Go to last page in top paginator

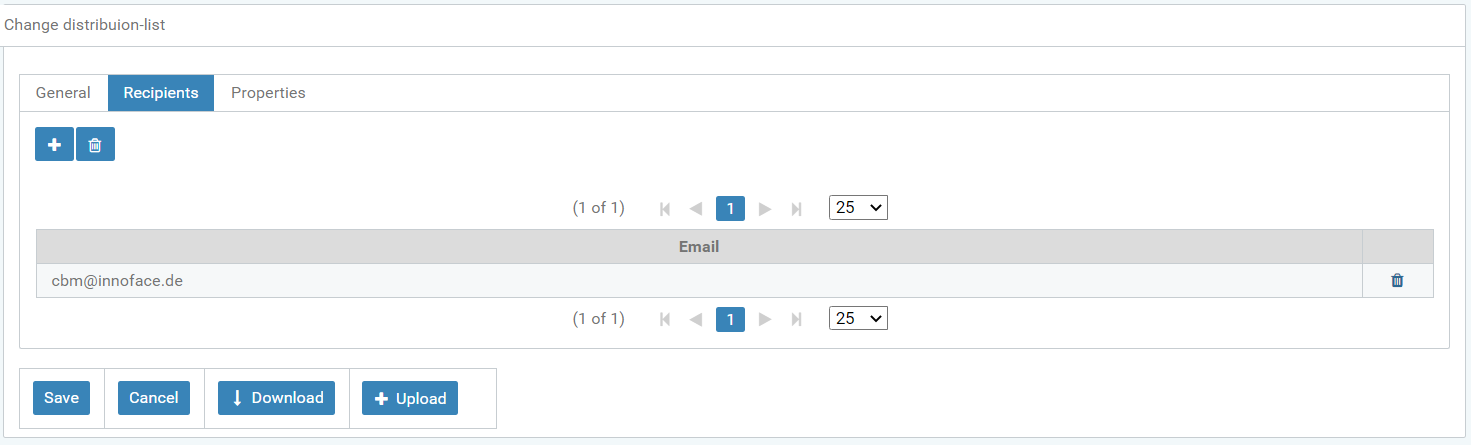coord(796,209)
